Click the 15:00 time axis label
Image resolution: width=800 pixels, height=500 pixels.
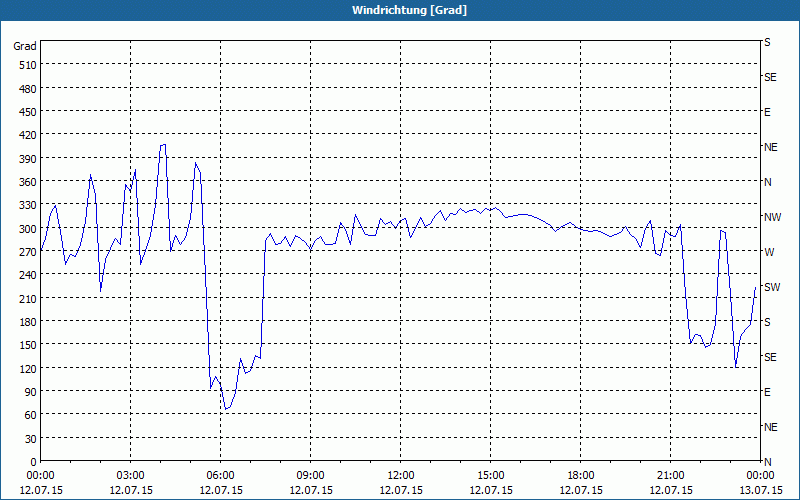pos(490,476)
